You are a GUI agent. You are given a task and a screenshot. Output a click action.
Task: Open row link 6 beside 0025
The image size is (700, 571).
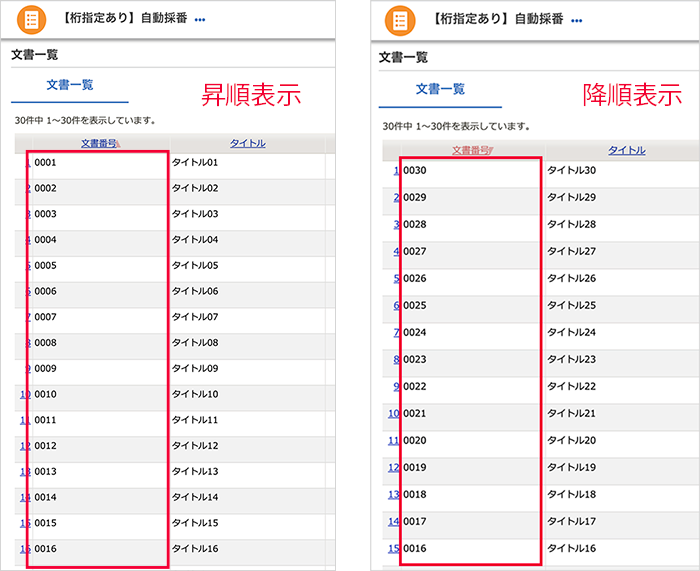coord(396,305)
